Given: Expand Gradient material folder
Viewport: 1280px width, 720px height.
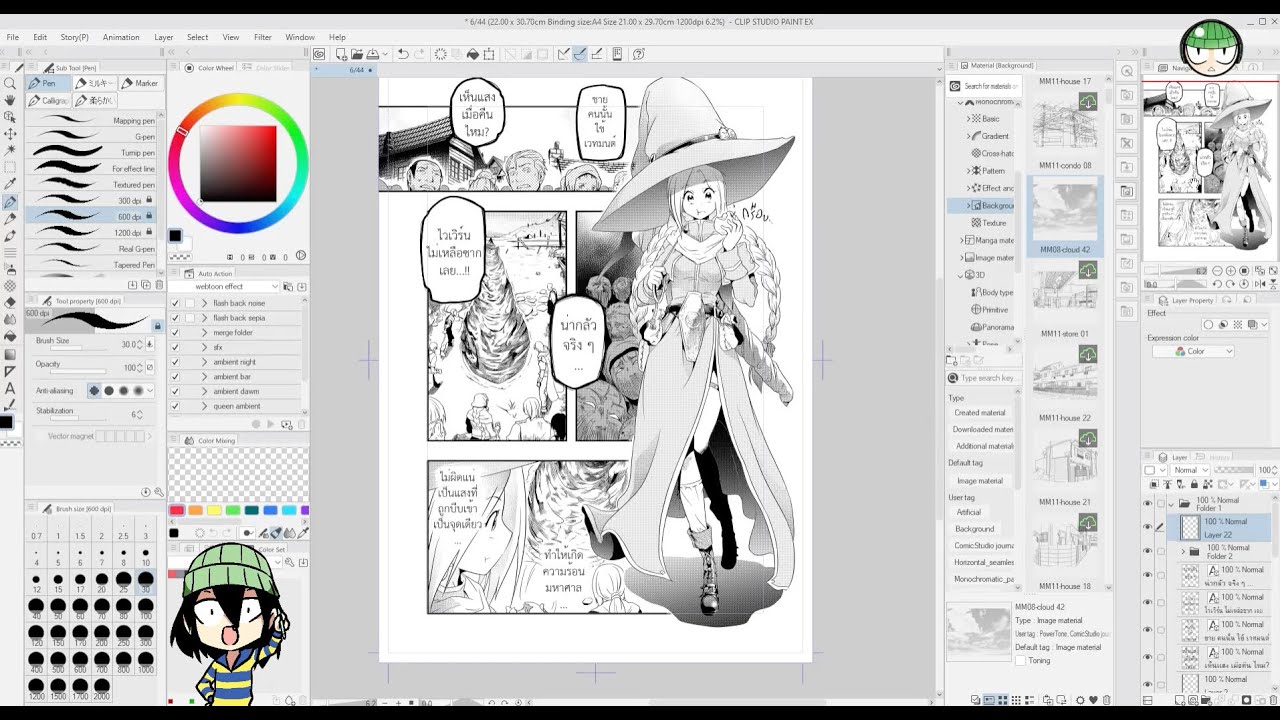Looking at the screenshot, I should click(x=969, y=136).
